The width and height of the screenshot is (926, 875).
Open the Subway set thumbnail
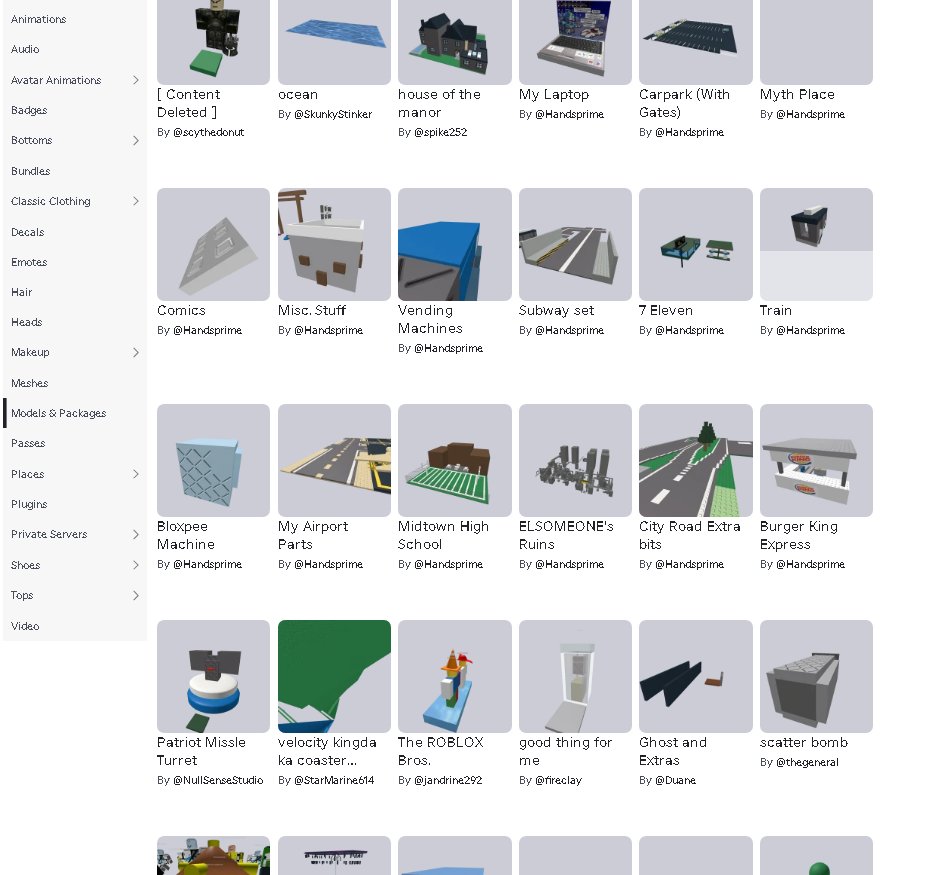[x=575, y=244]
